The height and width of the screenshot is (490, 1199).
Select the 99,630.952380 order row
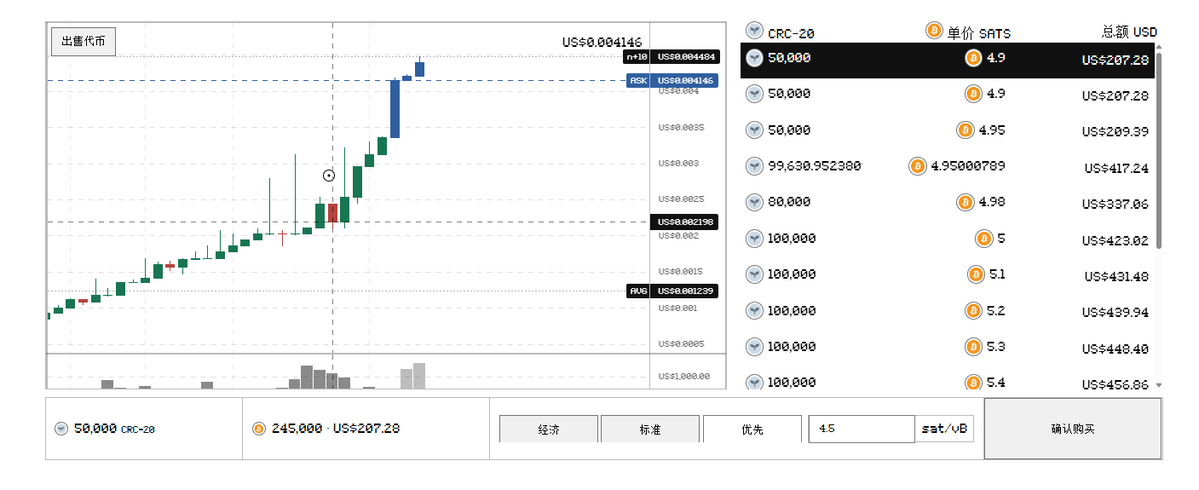pyautogui.click(x=947, y=166)
